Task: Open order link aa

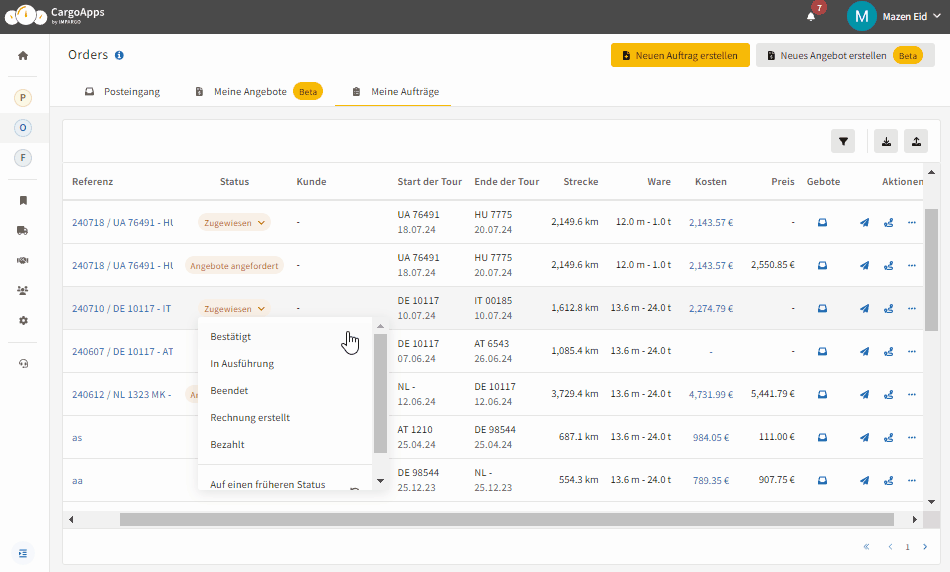Action: point(77,481)
